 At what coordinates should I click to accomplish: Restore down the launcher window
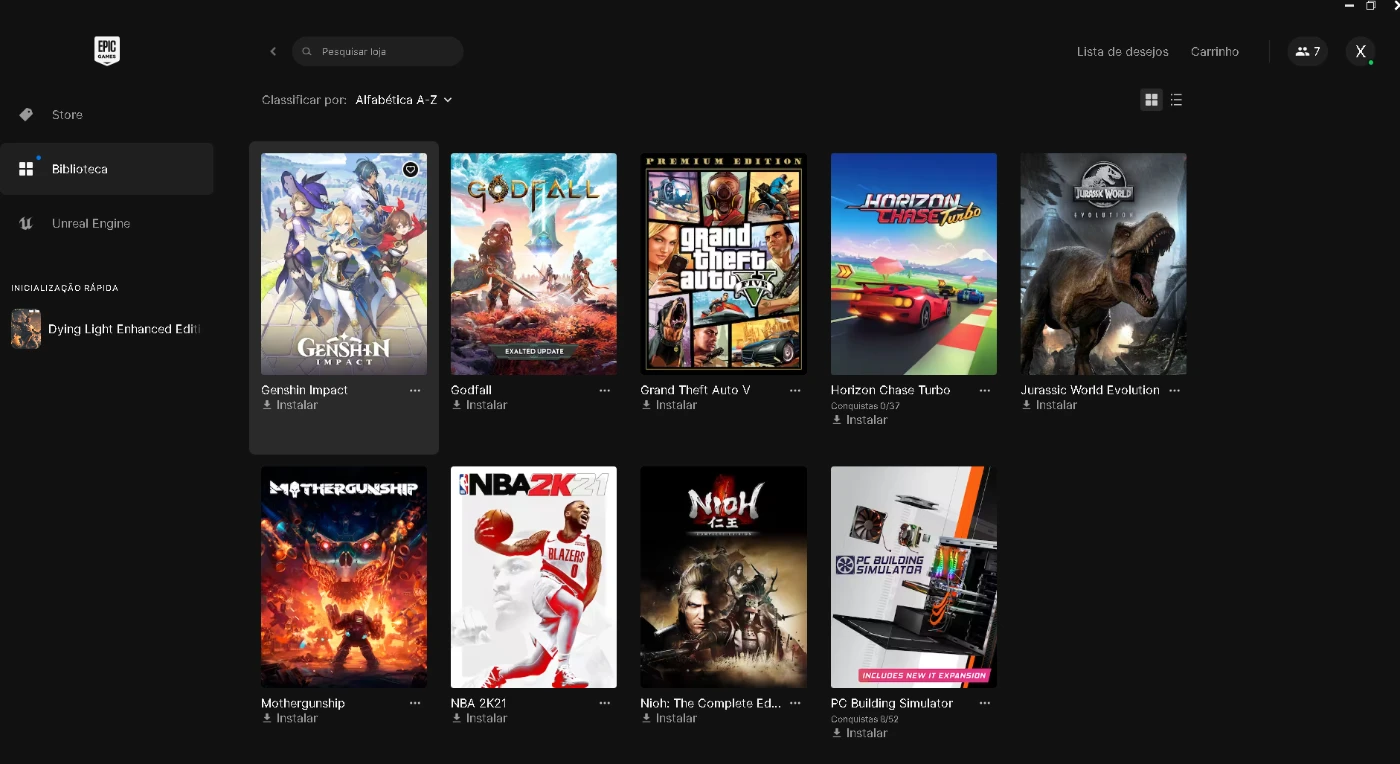pyautogui.click(x=1371, y=6)
